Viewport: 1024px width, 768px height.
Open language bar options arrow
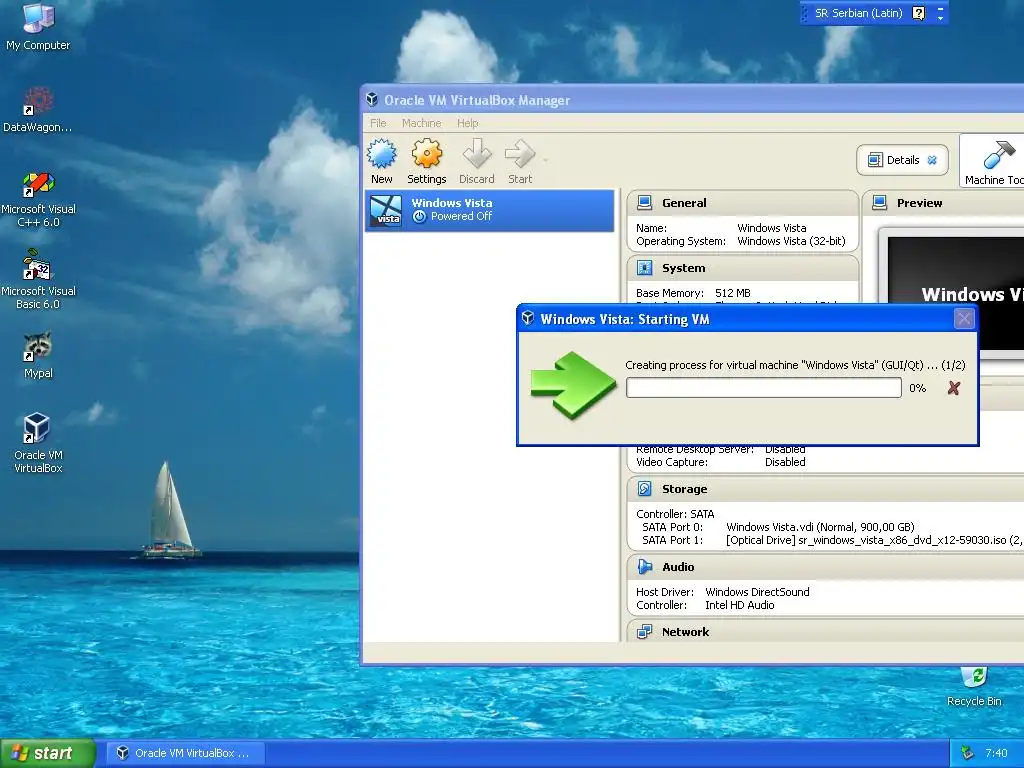(x=940, y=18)
